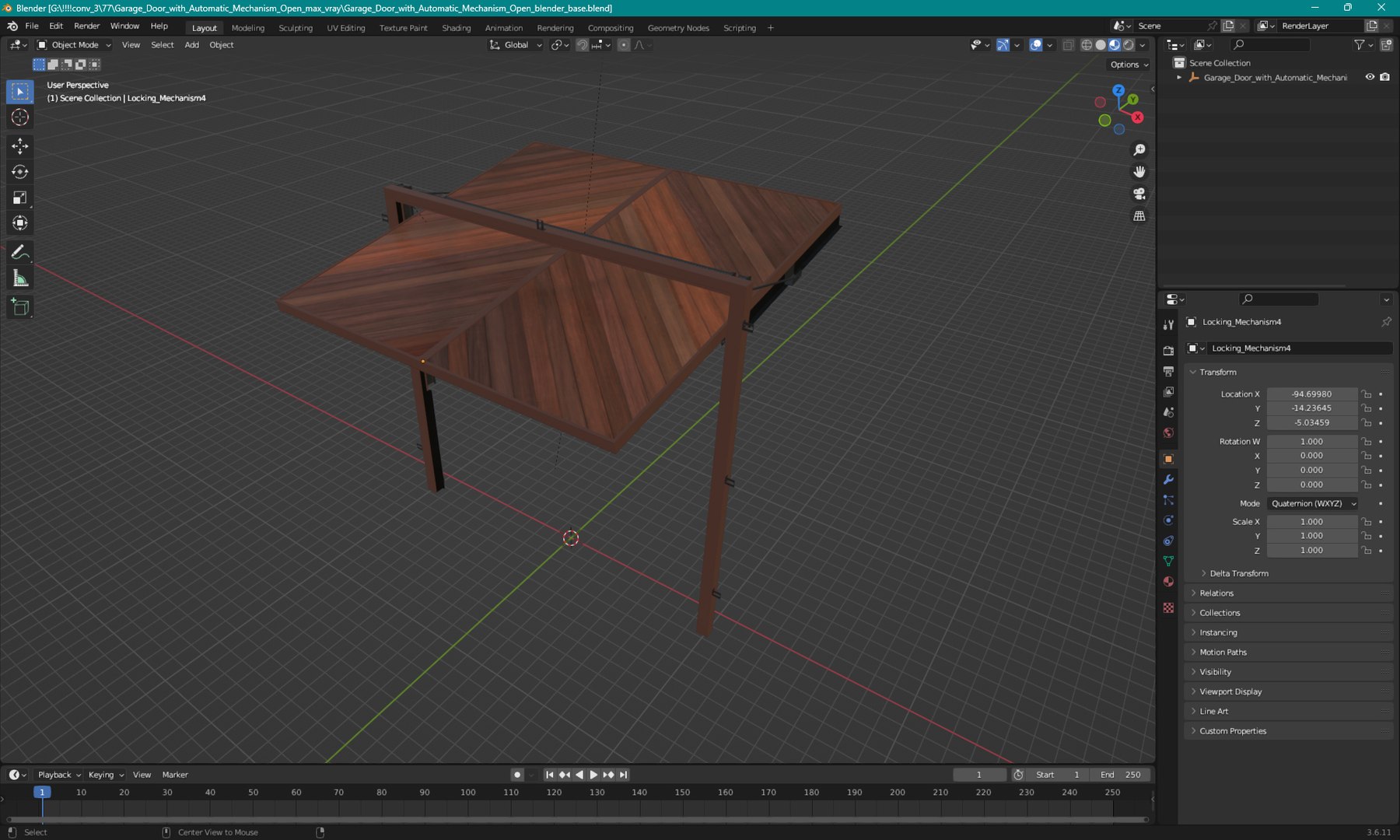
Task: Toggle the snapping magnet
Action: click(582, 45)
